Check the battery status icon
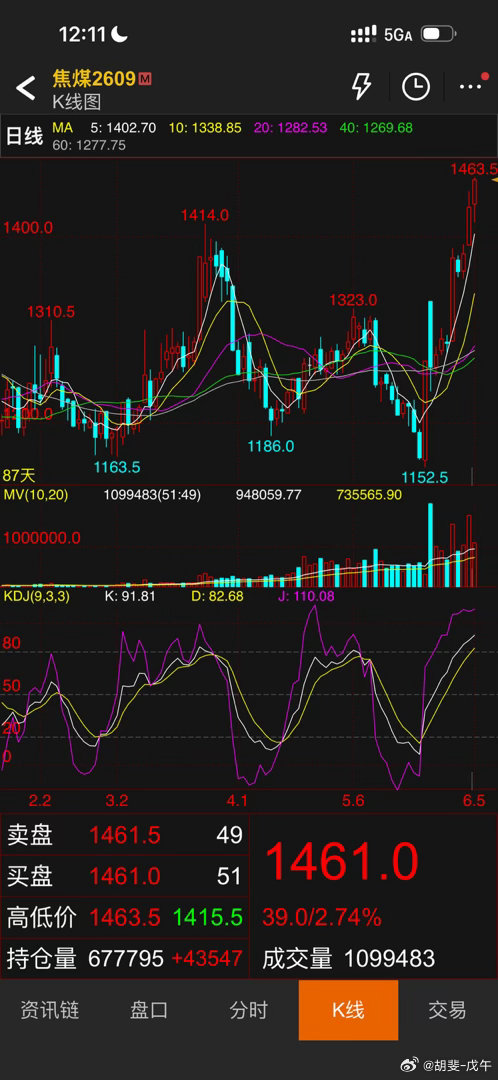The width and height of the screenshot is (498, 1080). click(438, 34)
